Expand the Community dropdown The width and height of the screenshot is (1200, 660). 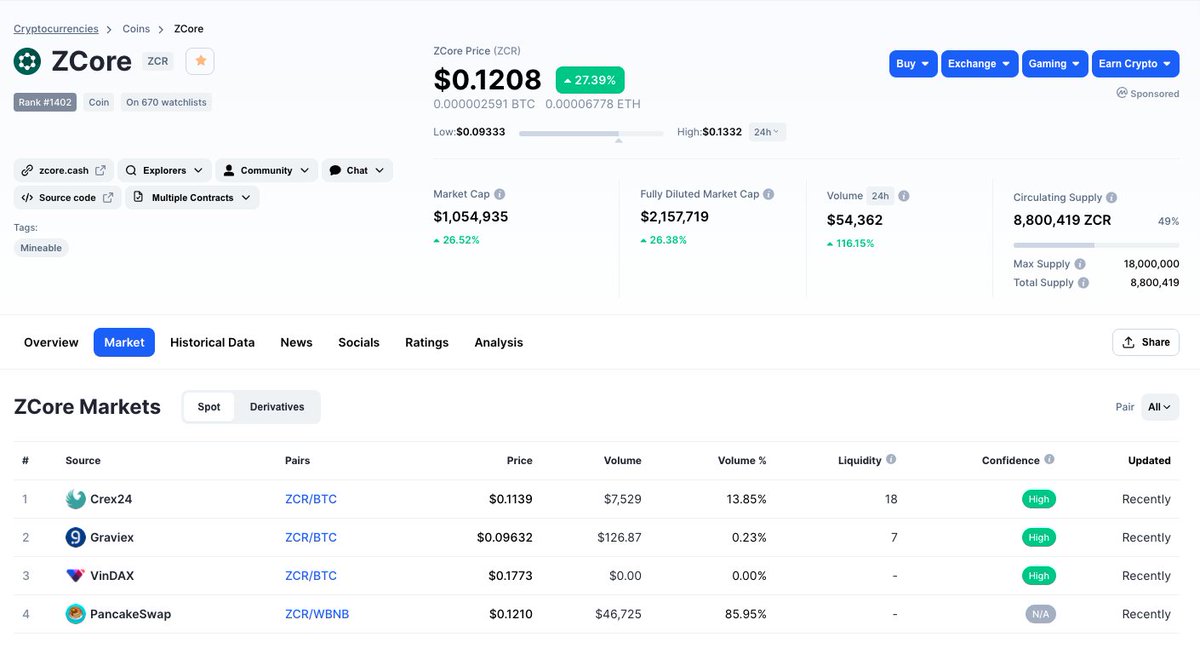(x=267, y=170)
